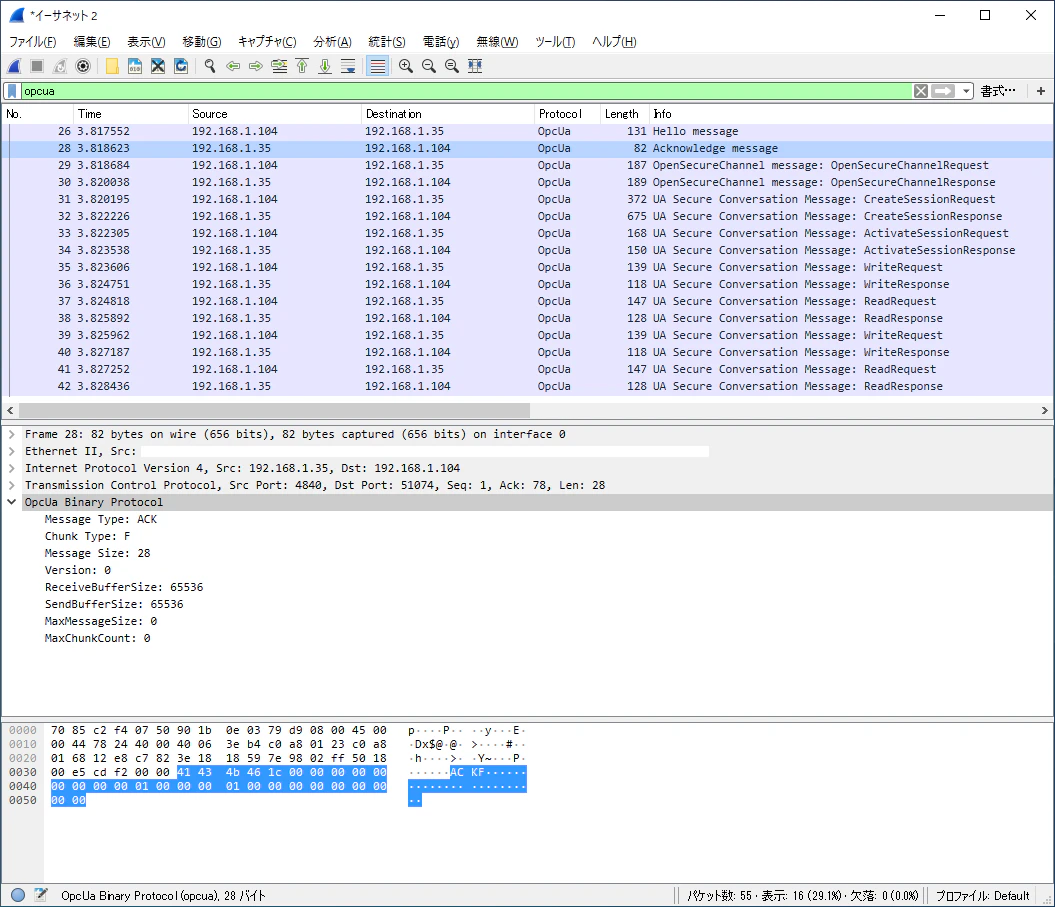Expand Transmission Control Protocol section
Image resolution: width=1055 pixels, height=907 pixels.
pos(11,485)
